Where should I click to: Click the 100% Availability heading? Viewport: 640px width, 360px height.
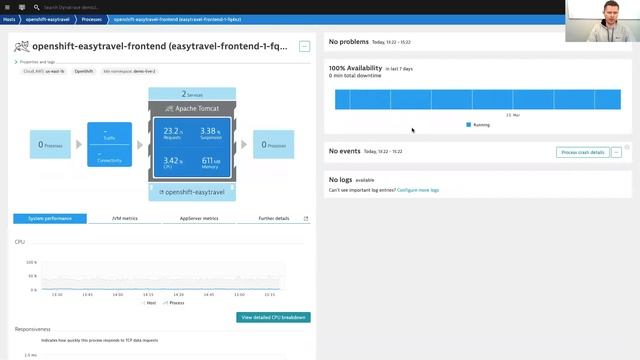355,68
